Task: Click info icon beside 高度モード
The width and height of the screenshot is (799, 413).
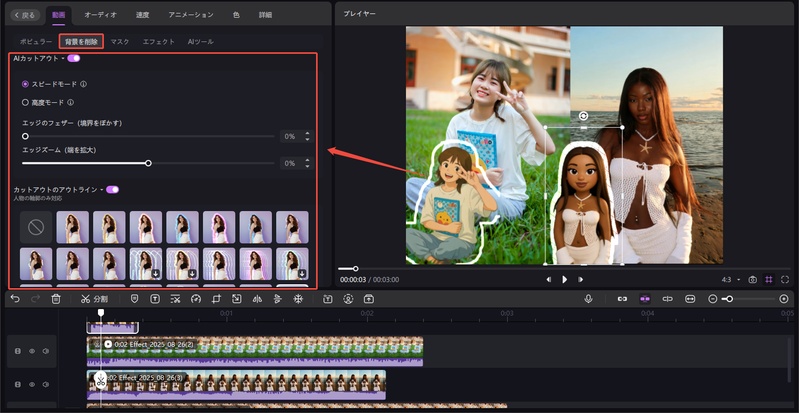Action: click(x=70, y=102)
